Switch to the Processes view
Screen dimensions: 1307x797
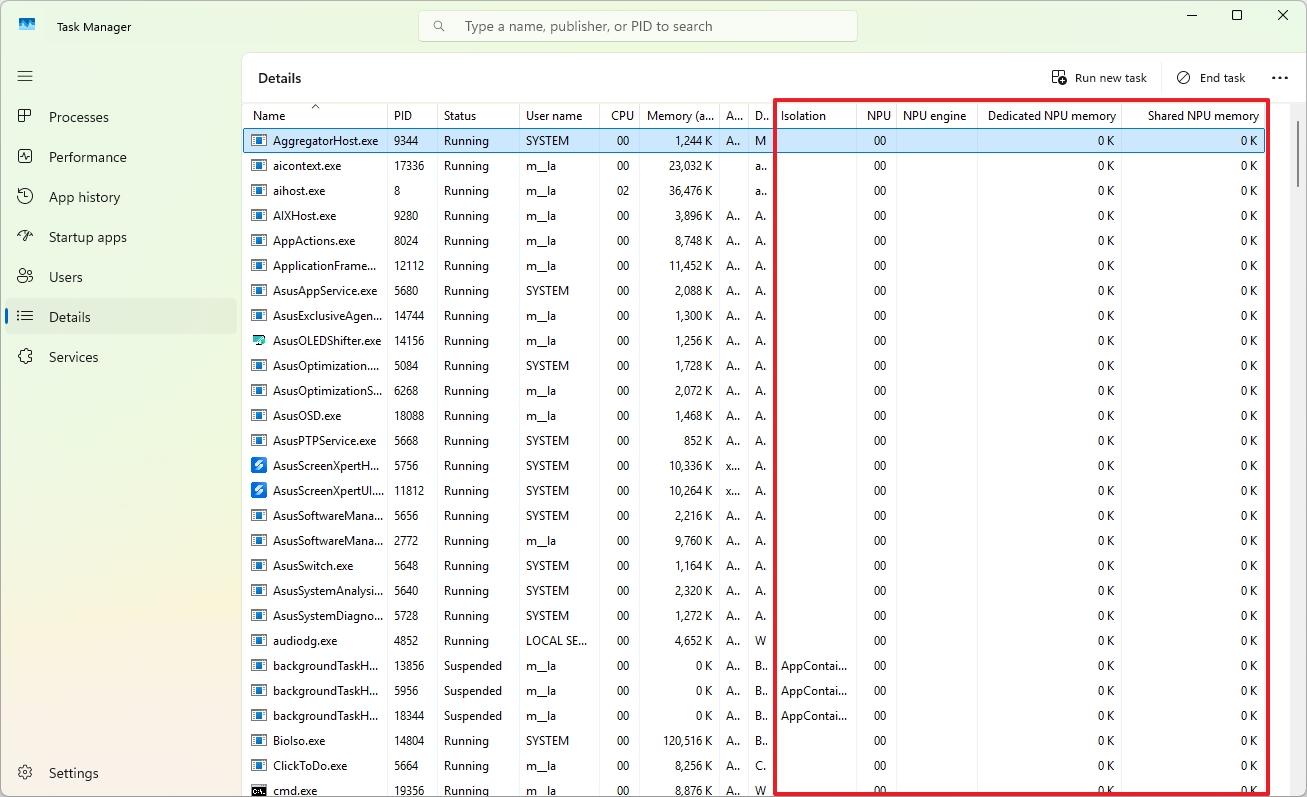[80, 117]
